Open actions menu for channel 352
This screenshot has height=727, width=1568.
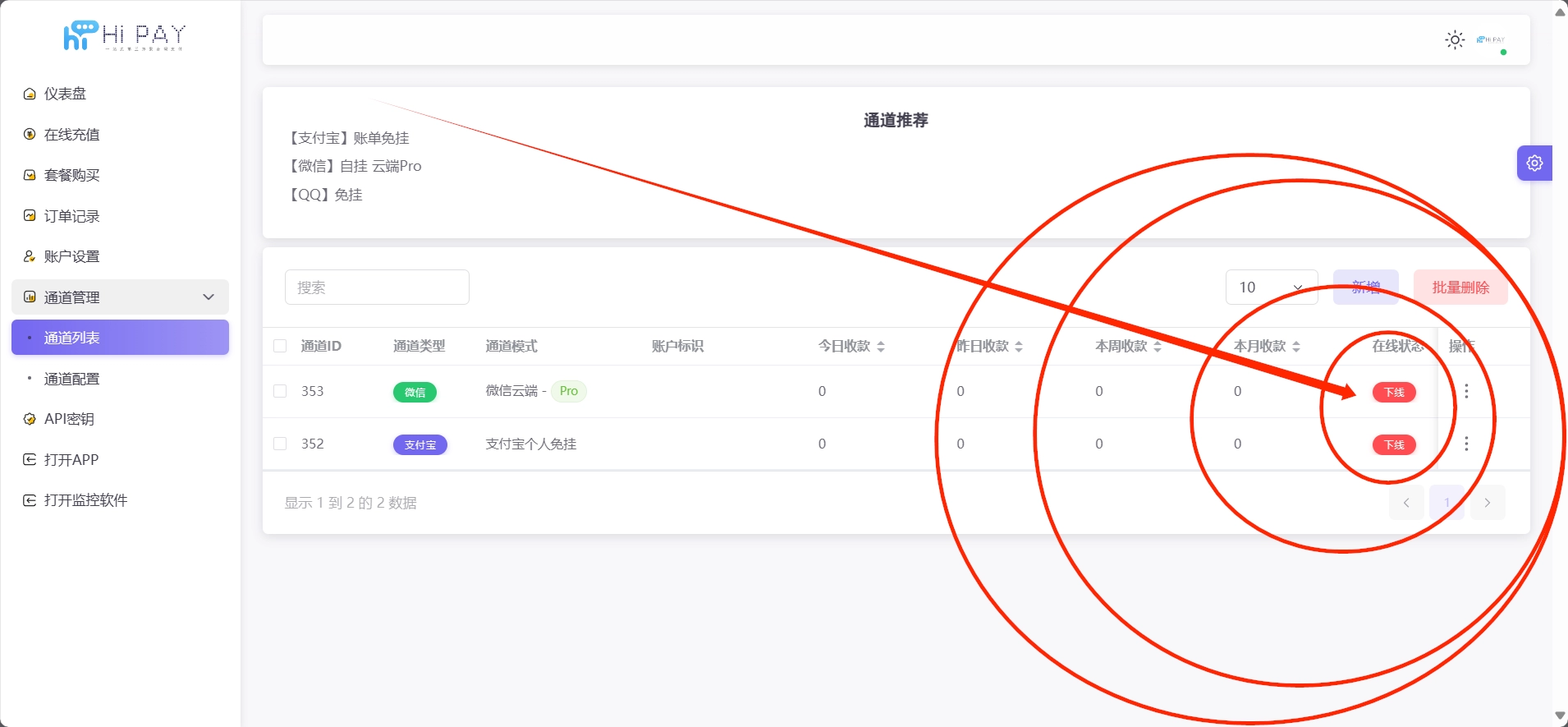1466,444
